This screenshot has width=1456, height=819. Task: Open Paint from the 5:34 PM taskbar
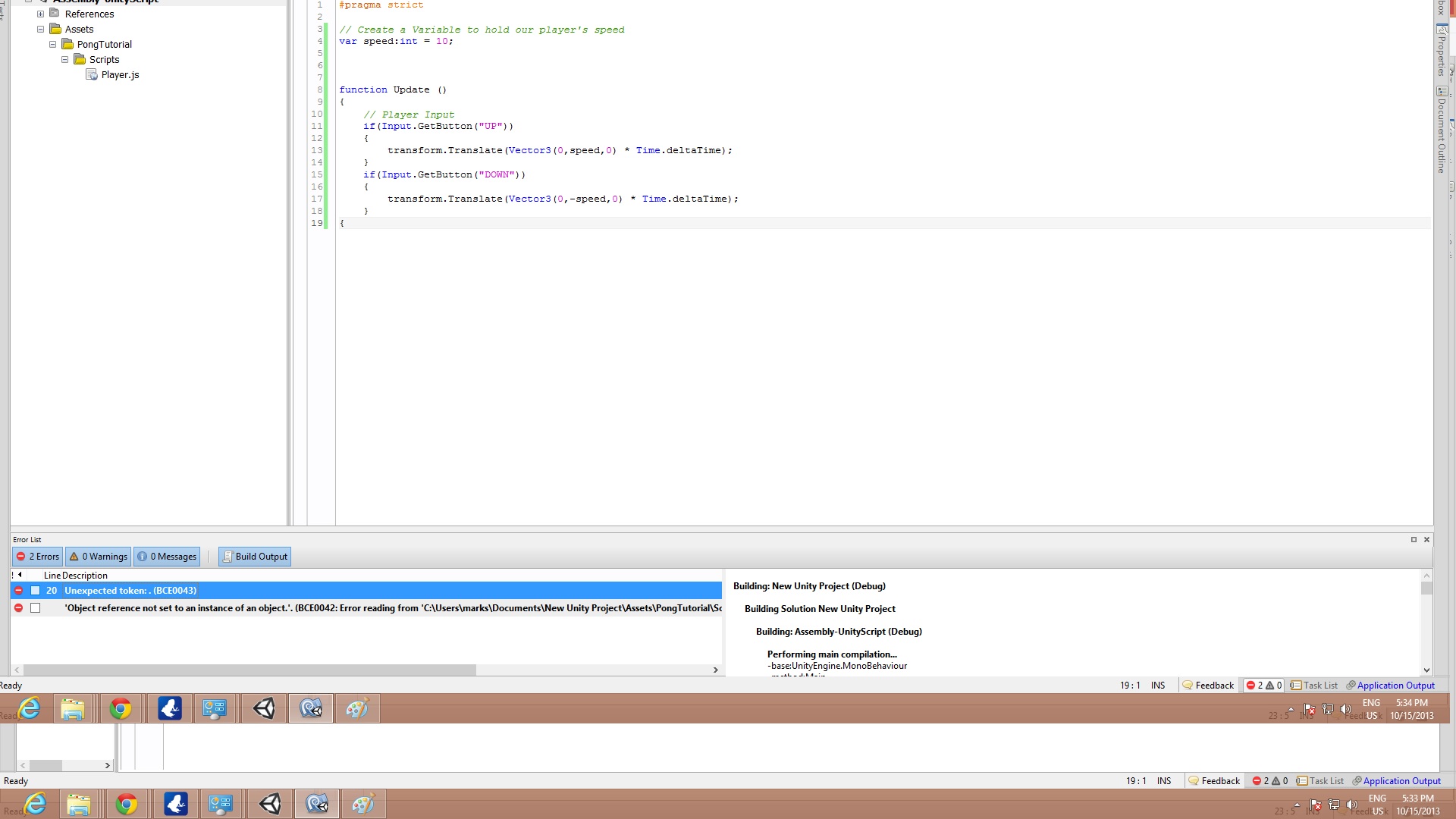click(357, 708)
